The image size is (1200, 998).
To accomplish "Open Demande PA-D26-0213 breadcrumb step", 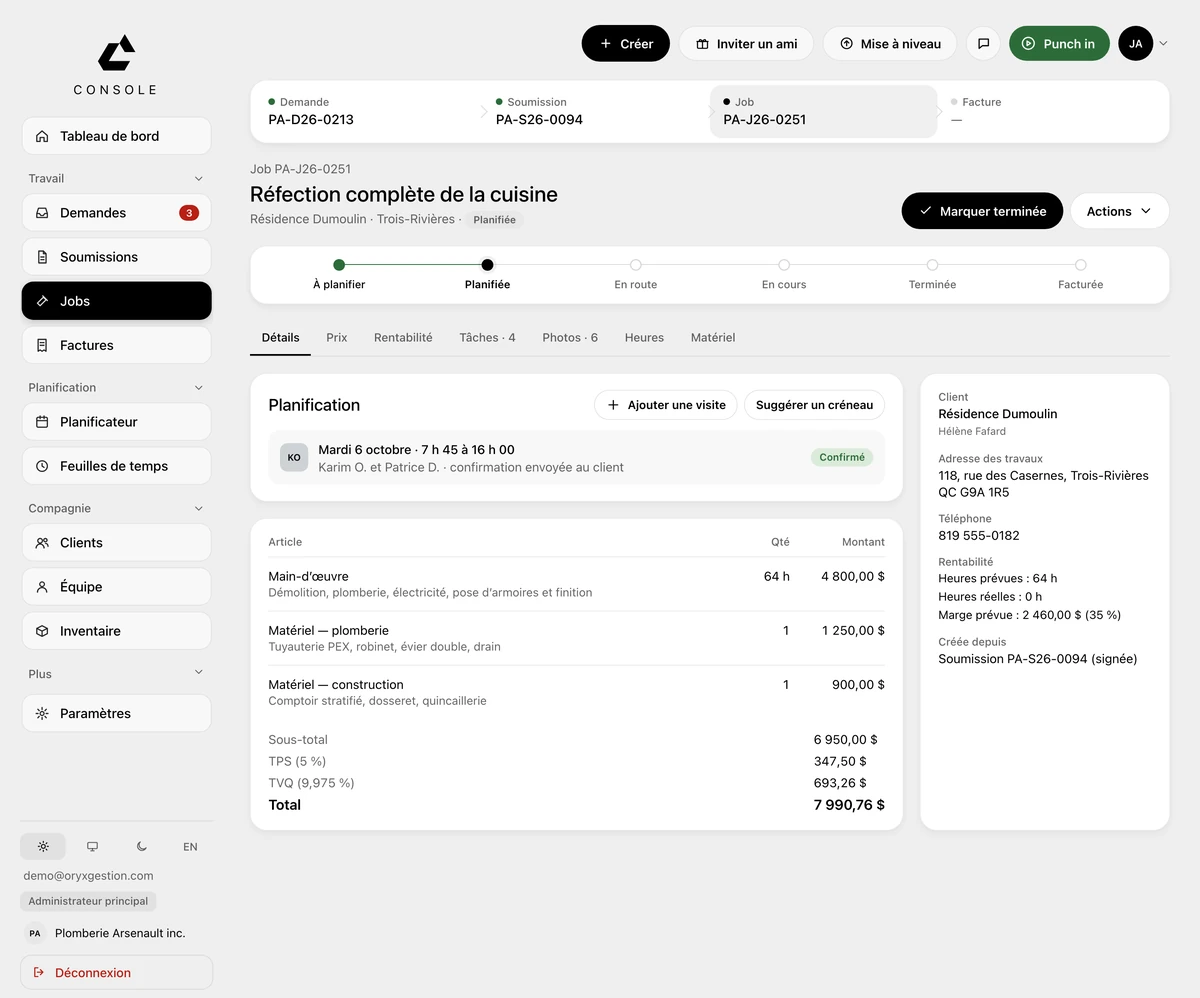I will tap(366, 111).
